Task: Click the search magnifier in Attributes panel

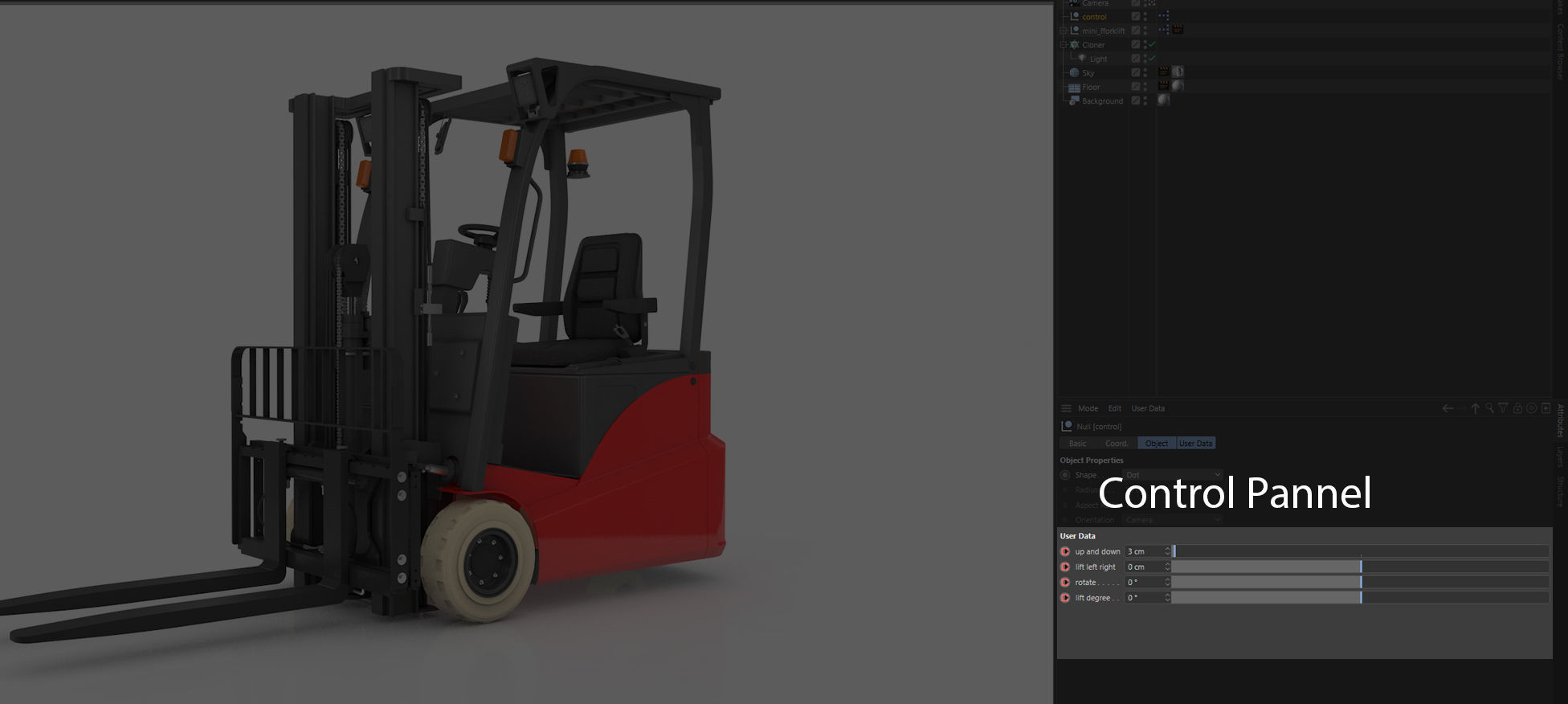Action: [1489, 408]
